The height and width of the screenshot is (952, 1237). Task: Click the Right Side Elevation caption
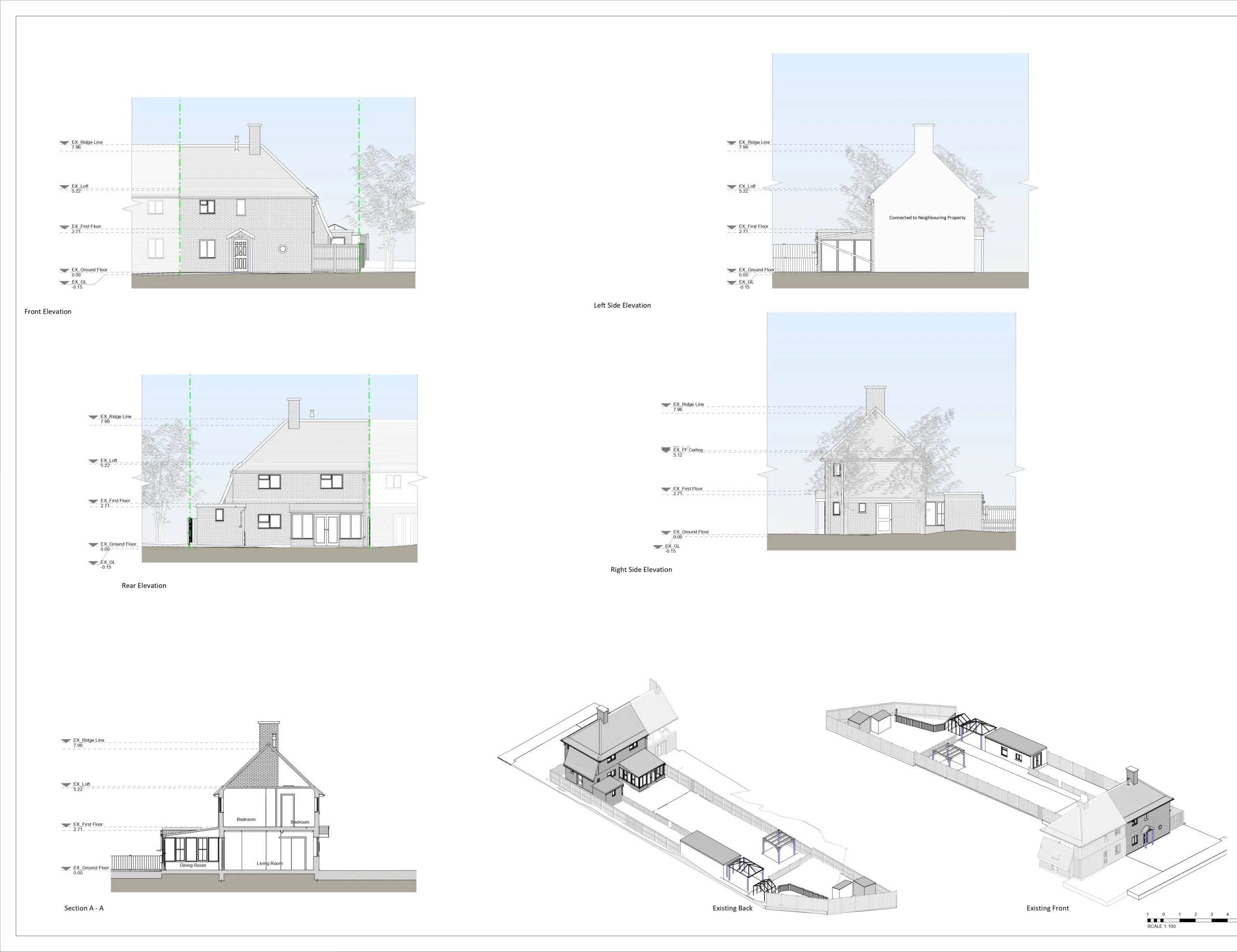point(641,570)
